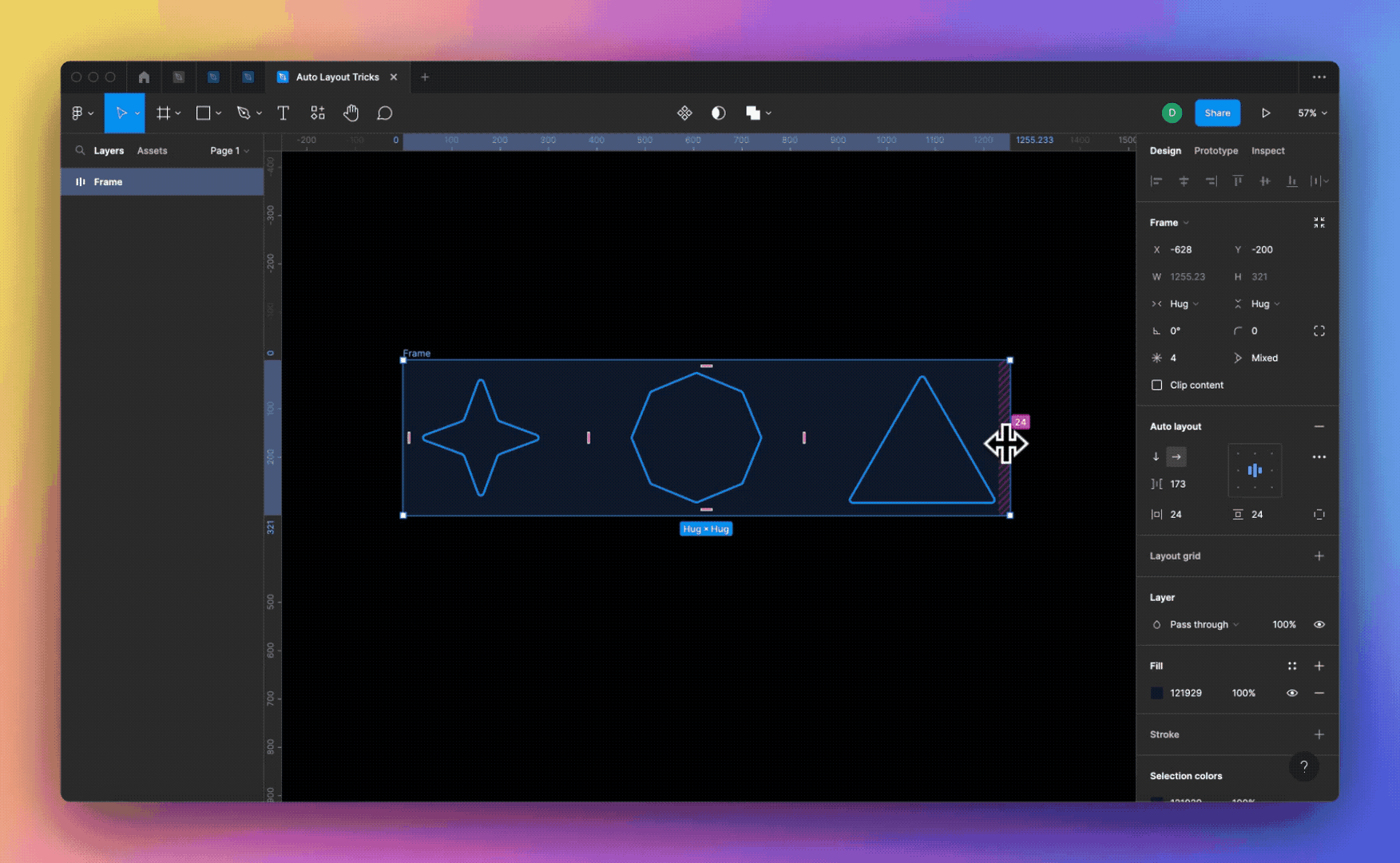Open the Help question mark button
Viewport: 1400px width, 863px height.
(x=1304, y=767)
